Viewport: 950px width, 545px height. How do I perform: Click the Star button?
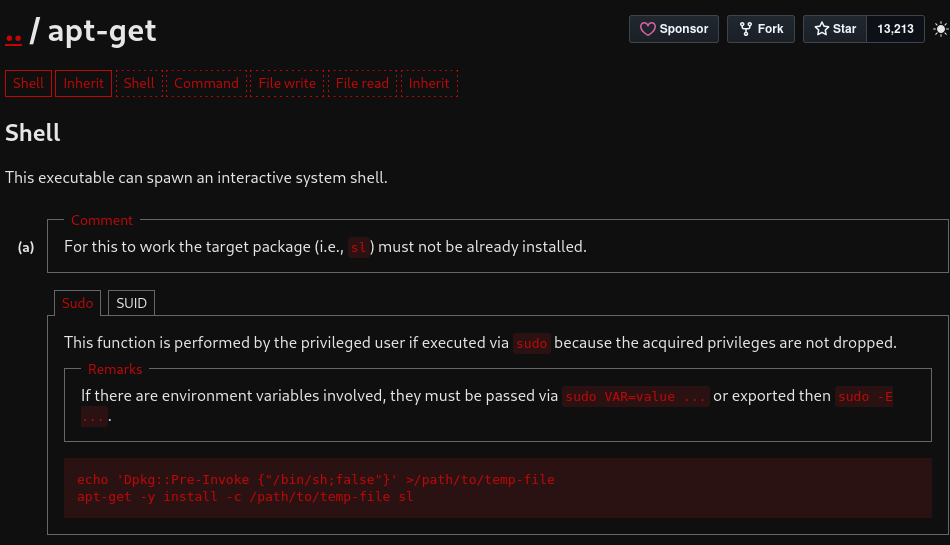pos(835,29)
